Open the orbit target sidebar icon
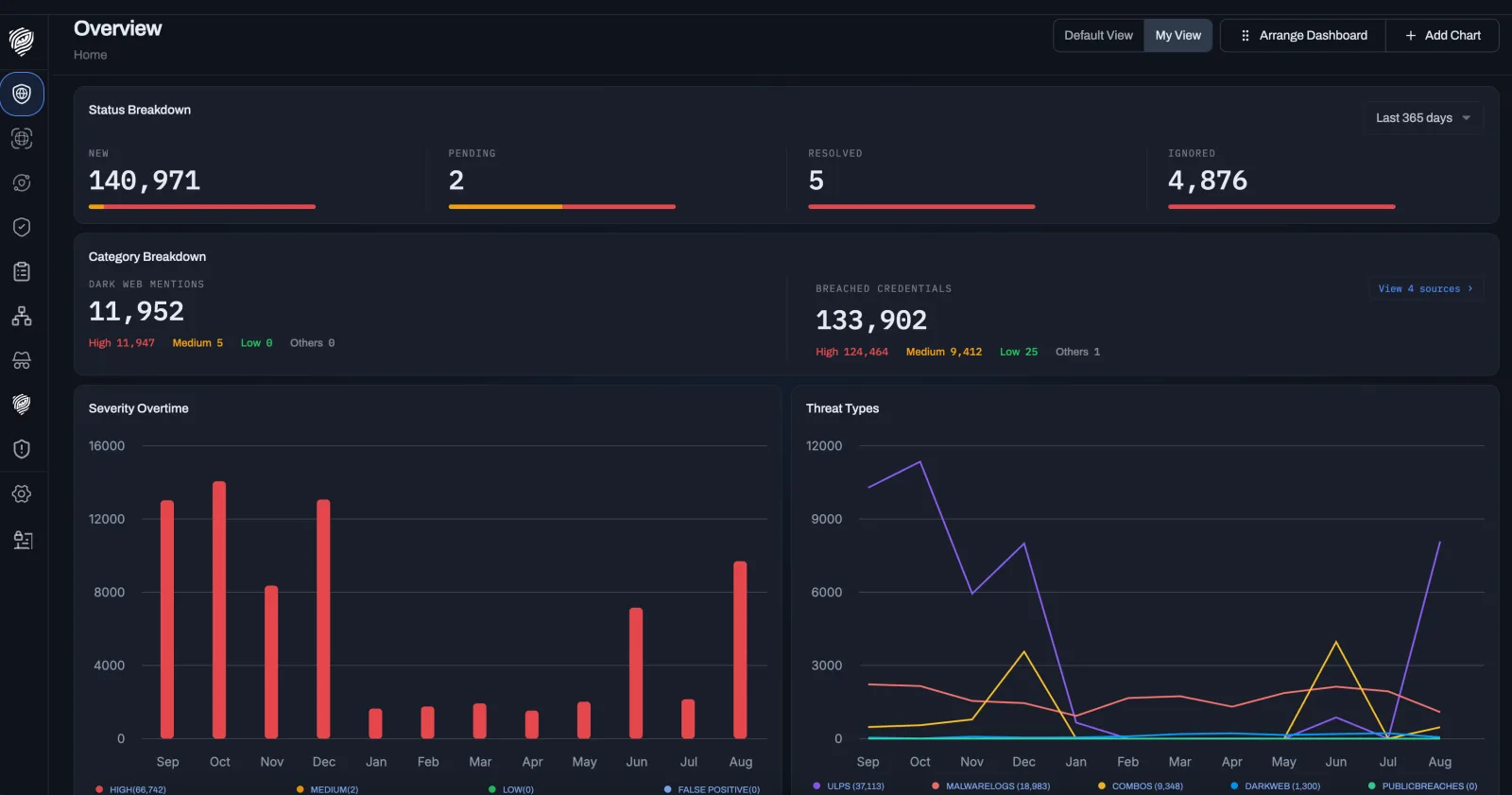 click(22, 182)
